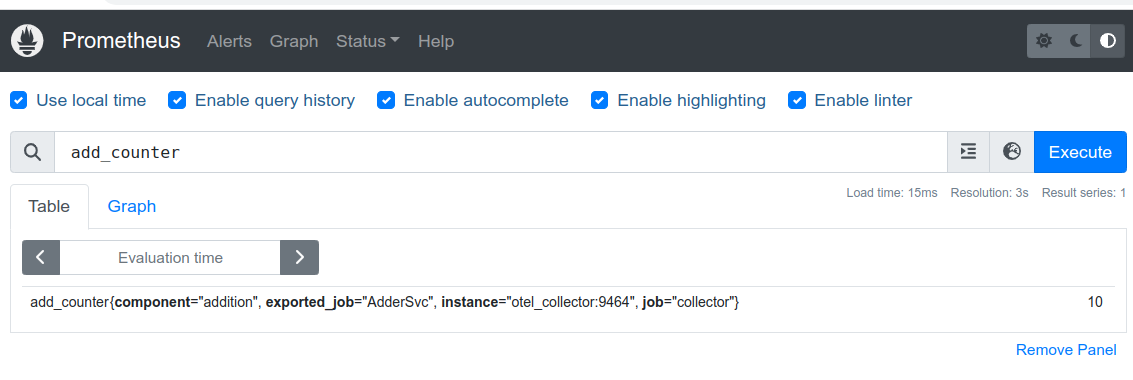The height and width of the screenshot is (380, 1133).
Task: Select the auto contrast theme icon
Action: coord(1108,40)
